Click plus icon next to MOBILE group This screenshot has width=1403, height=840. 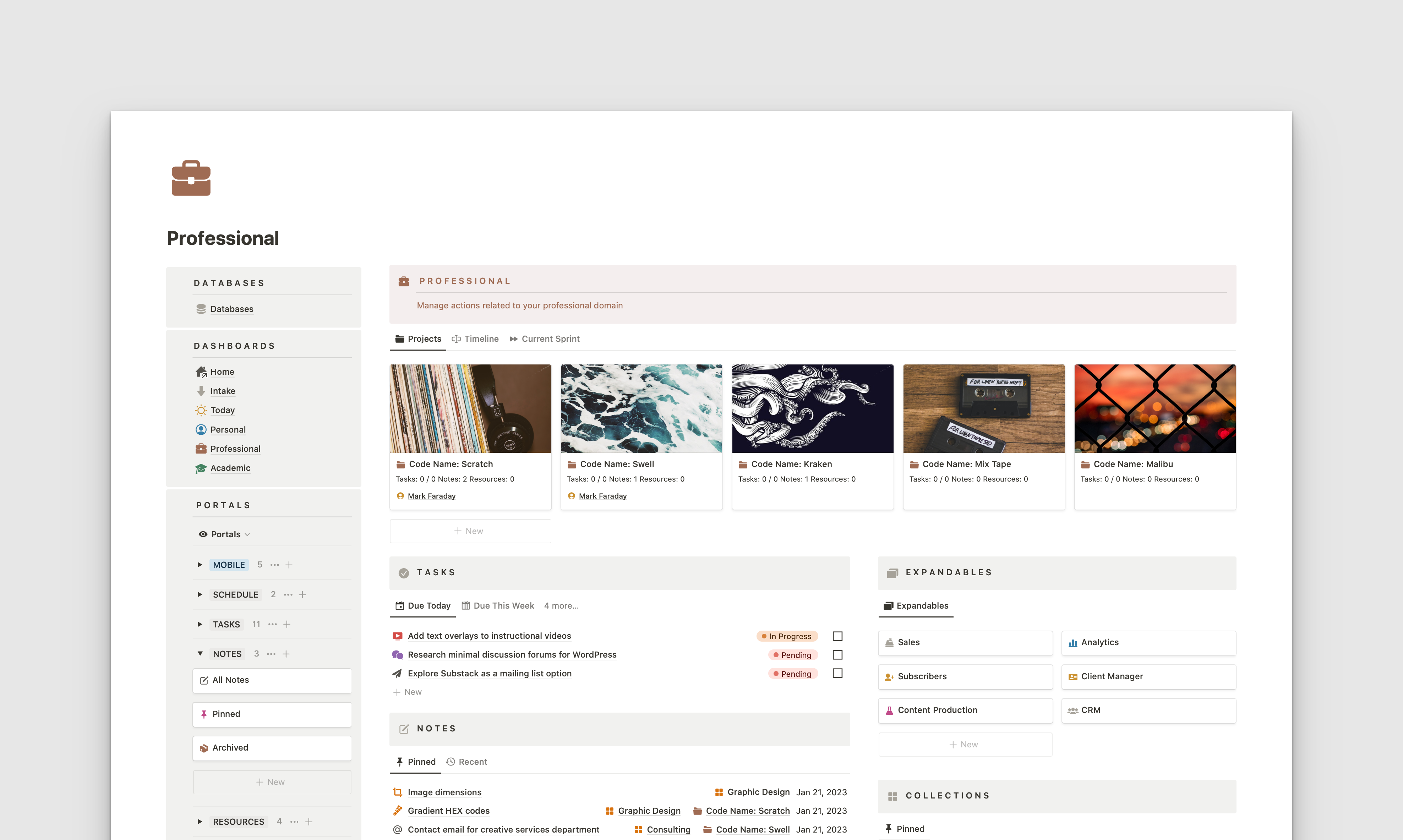(289, 565)
